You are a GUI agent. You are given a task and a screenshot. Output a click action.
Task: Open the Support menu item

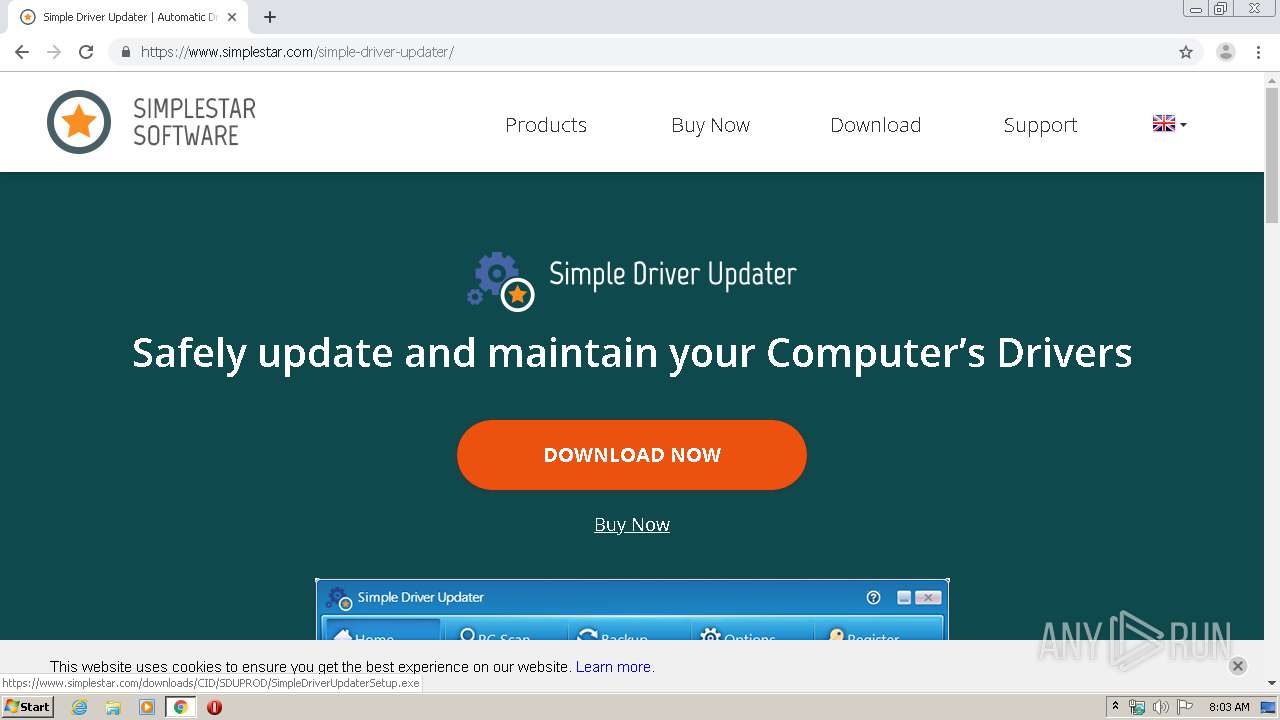point(1041,125)
